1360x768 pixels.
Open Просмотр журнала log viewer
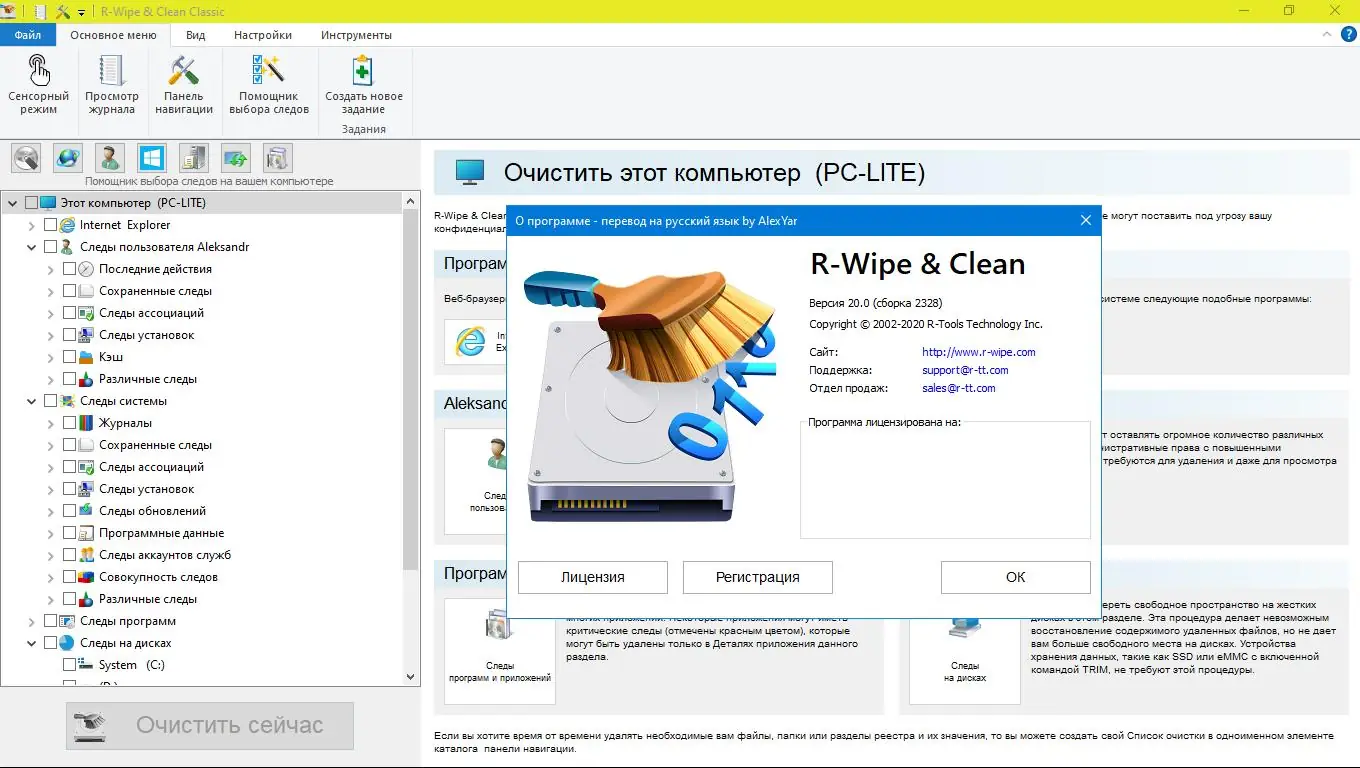coord(112,85)
